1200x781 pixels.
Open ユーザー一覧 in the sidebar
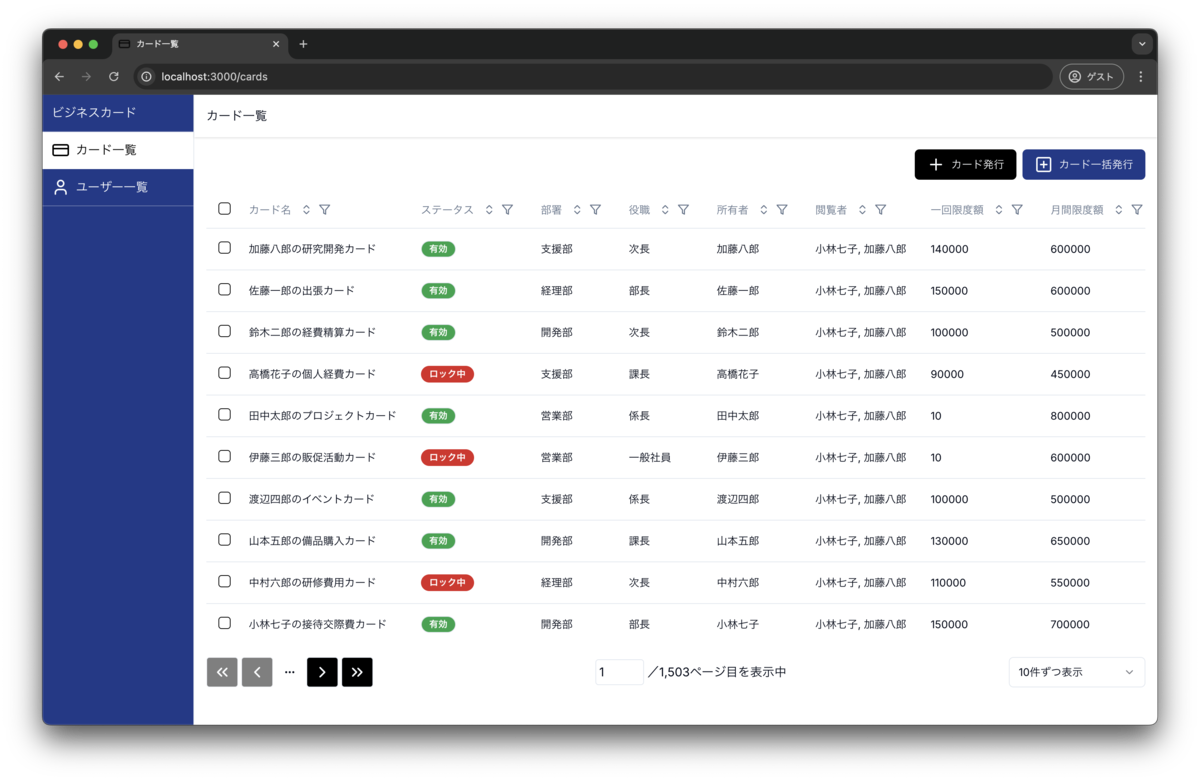point(118,187)
